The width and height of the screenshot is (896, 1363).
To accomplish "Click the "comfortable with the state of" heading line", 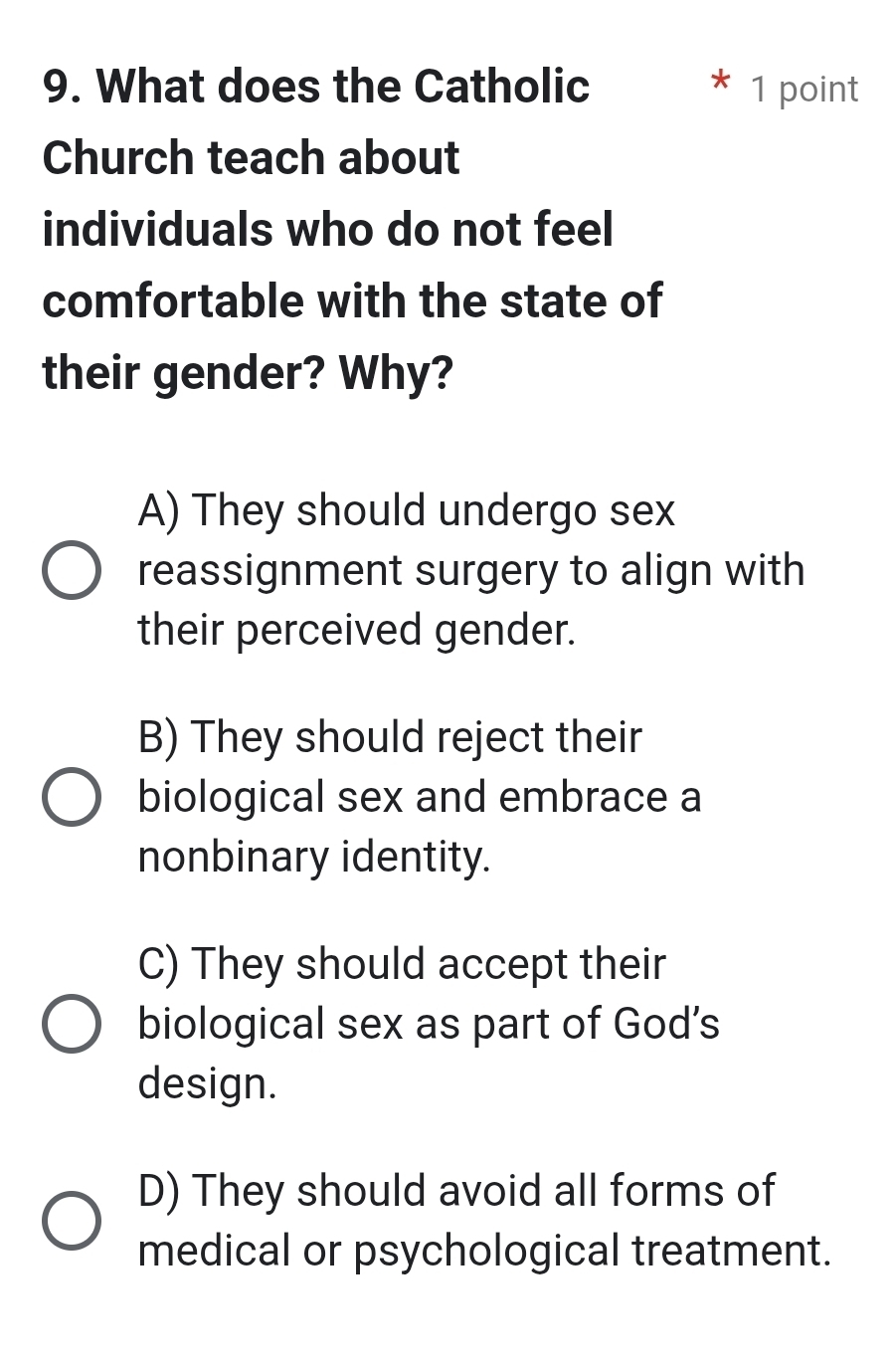I will [352, 301].
